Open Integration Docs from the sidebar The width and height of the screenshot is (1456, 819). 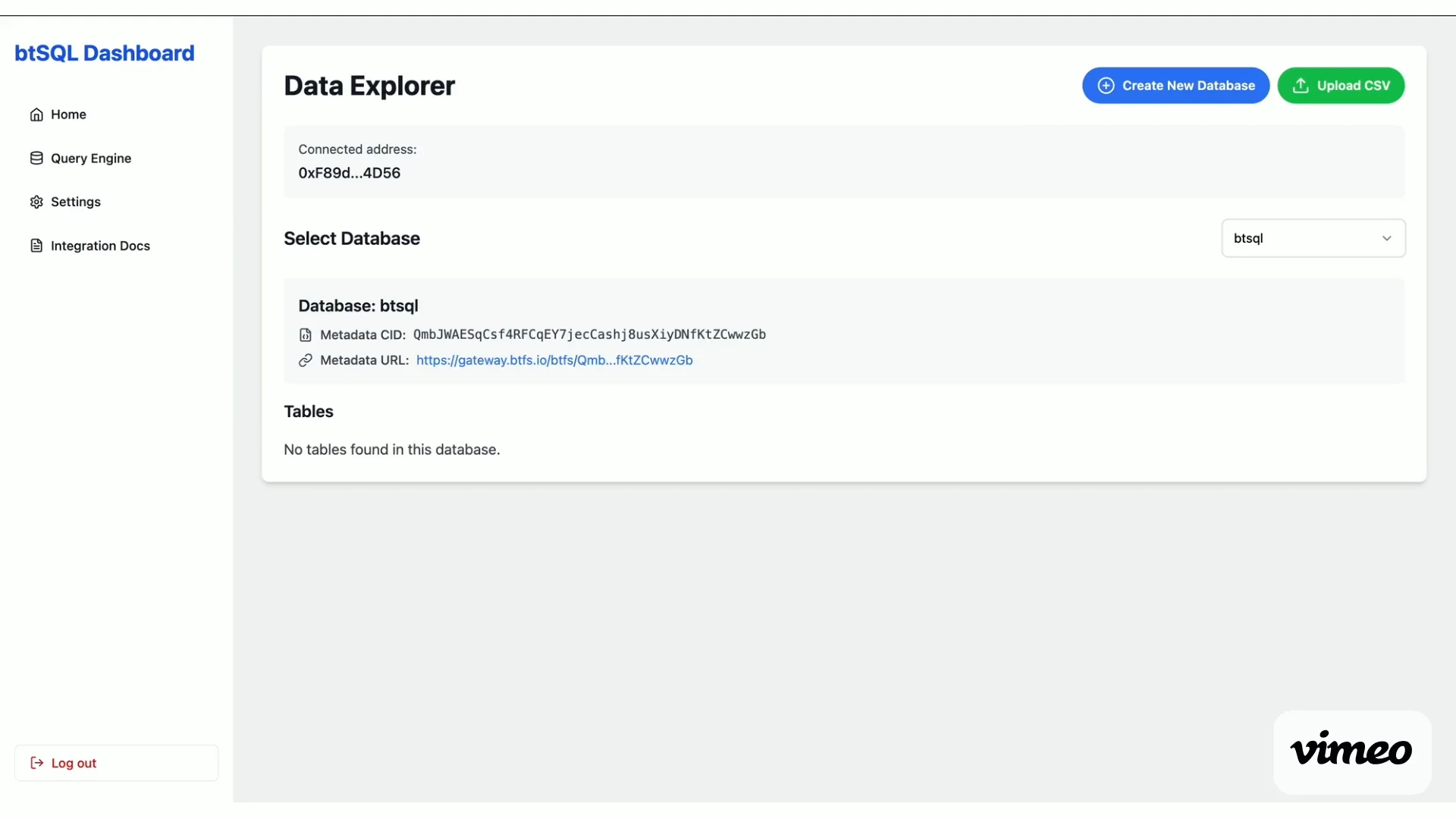pos(100,246)
